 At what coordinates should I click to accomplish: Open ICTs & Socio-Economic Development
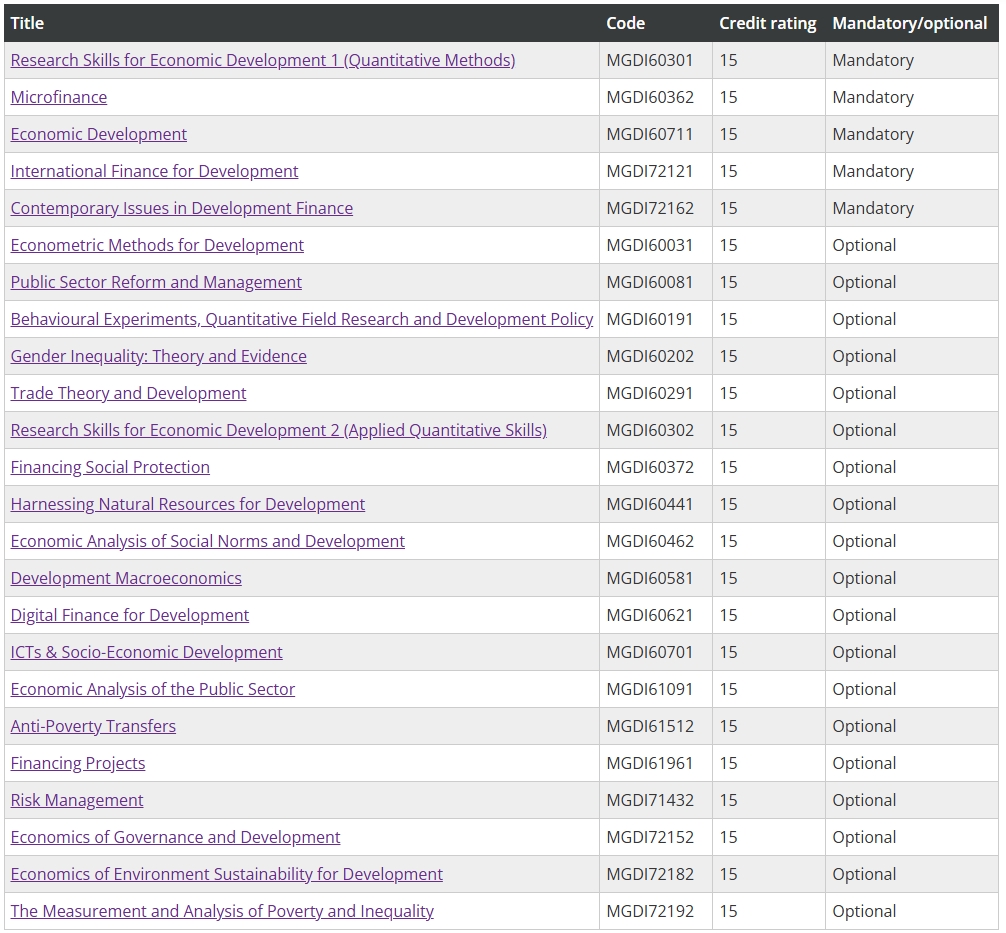pyautogui.click(x=146, y=652)
